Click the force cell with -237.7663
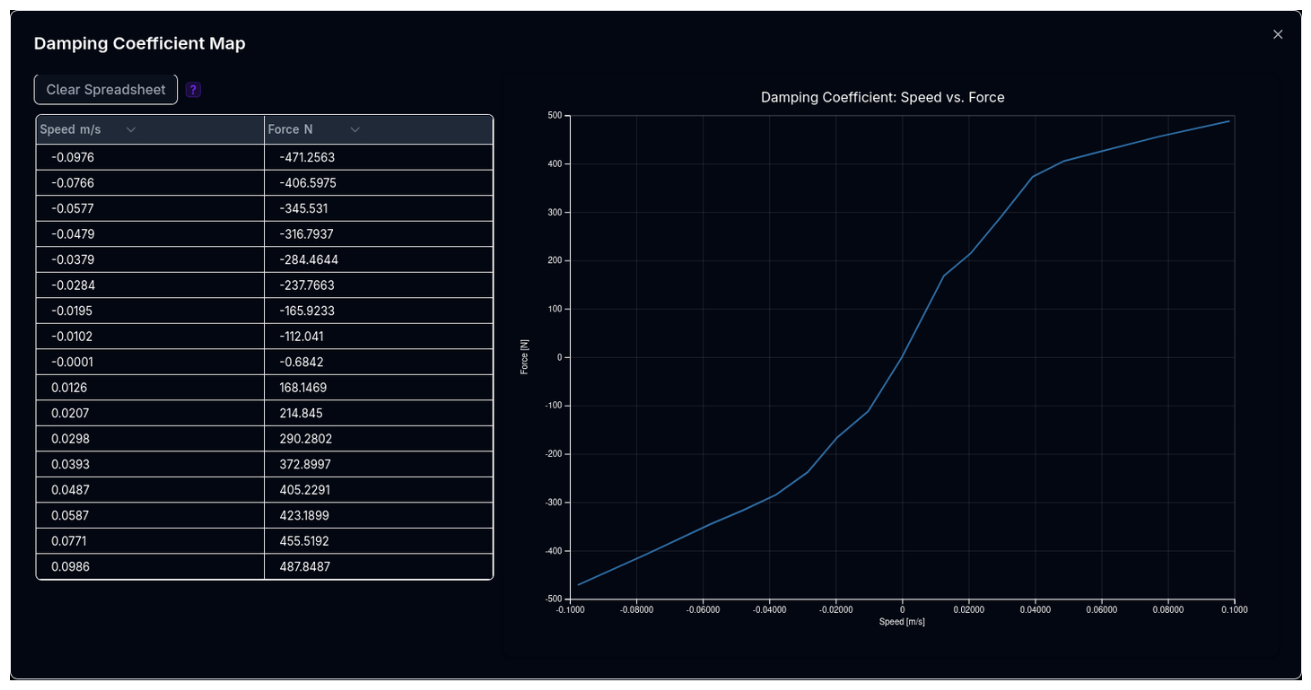Screen dimensions: 1311x690 [378, 285]
